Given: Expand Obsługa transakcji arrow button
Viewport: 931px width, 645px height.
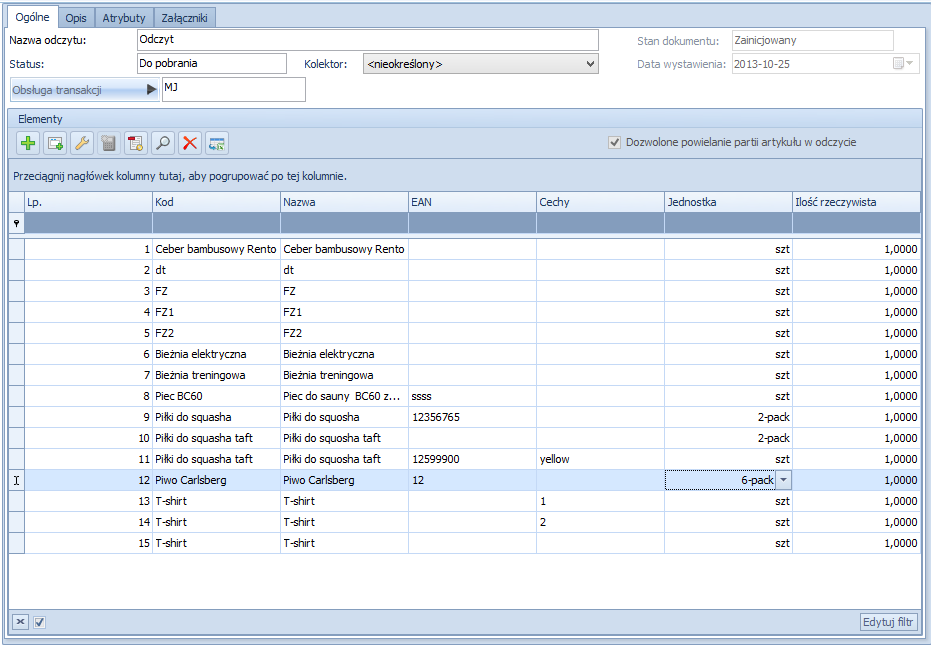Looking at the screenshot, I should click(151, 90).
